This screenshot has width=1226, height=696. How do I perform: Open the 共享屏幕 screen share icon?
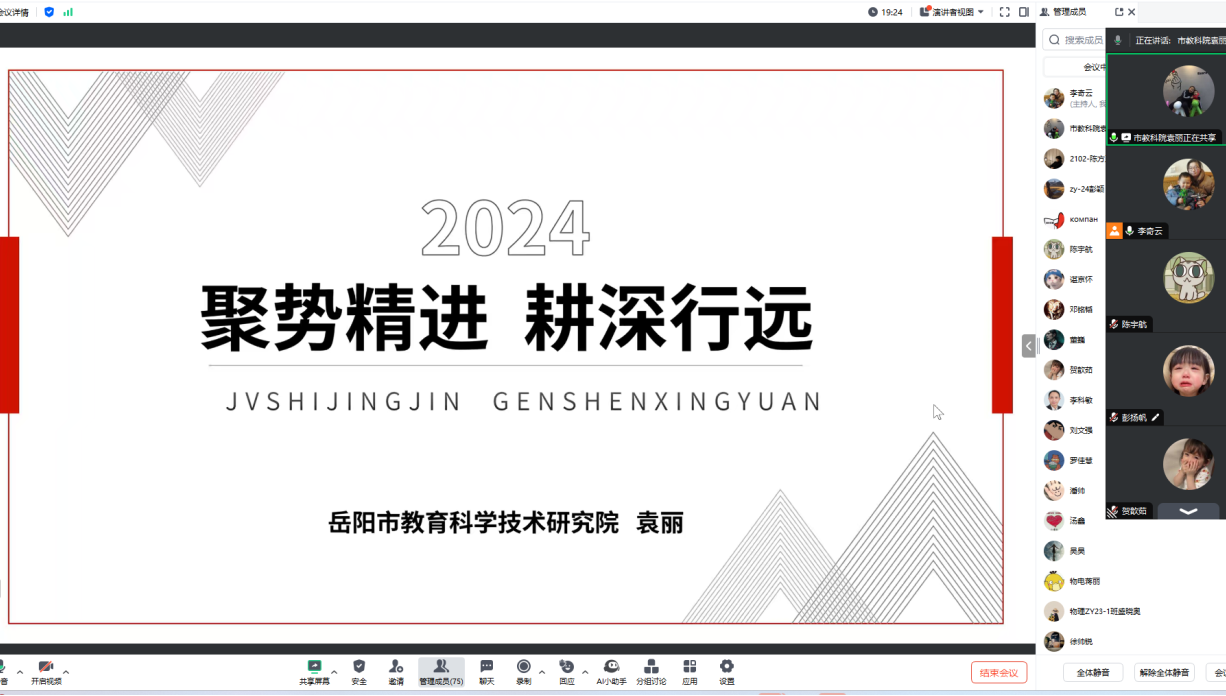(x=314, y=667)
